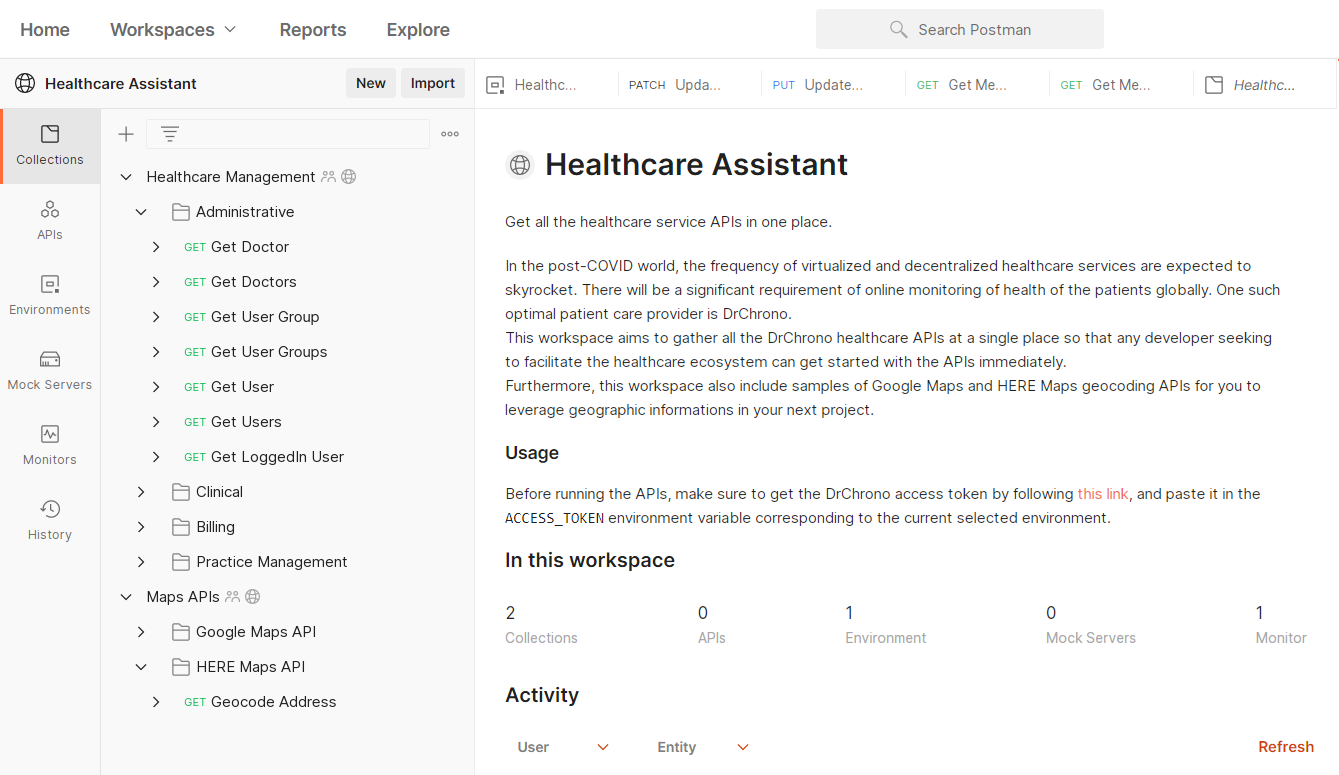This screenshot has height=775, width=1339.
Task: Open the APIs sidebar panel
Action: pyautogui.click(x=50, y=221)
